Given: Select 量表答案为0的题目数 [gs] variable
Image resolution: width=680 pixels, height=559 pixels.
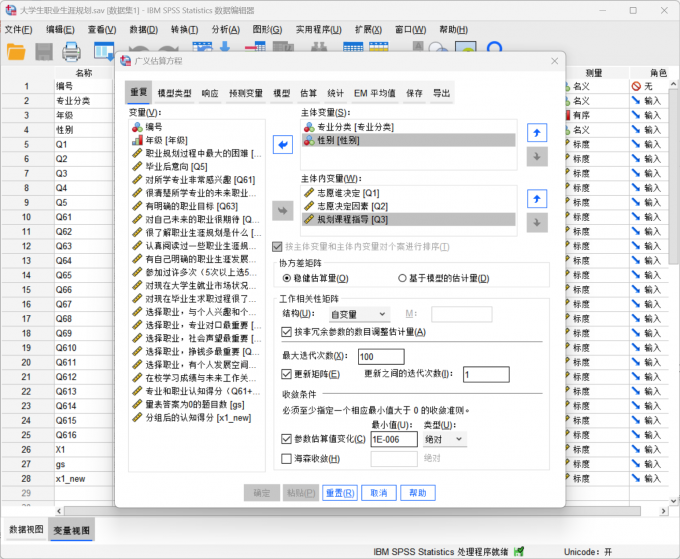Looking at the screenshot, I should tap(197, 404).
